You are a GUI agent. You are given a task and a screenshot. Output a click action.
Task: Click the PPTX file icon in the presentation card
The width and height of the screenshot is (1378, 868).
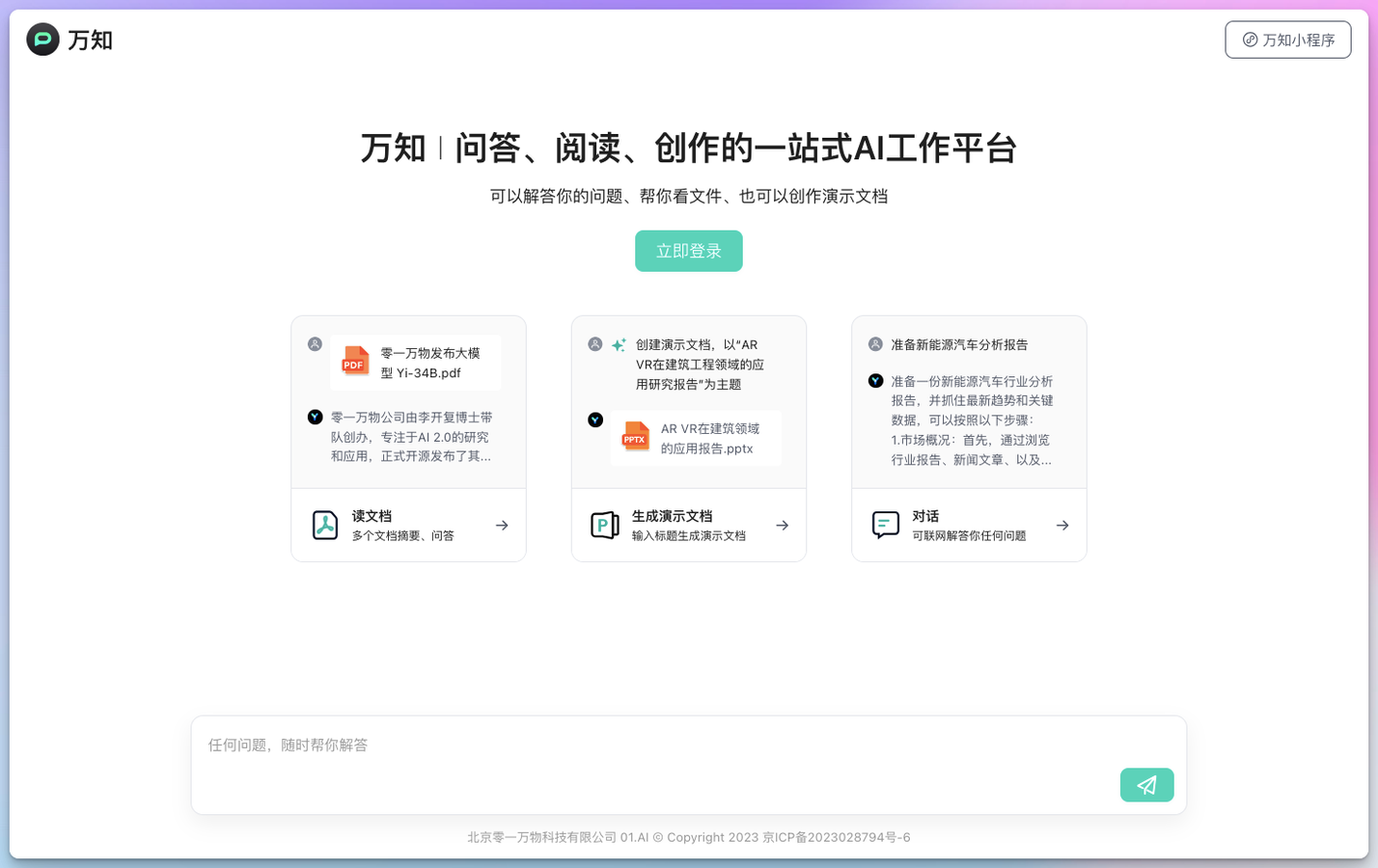click(635, 437)
